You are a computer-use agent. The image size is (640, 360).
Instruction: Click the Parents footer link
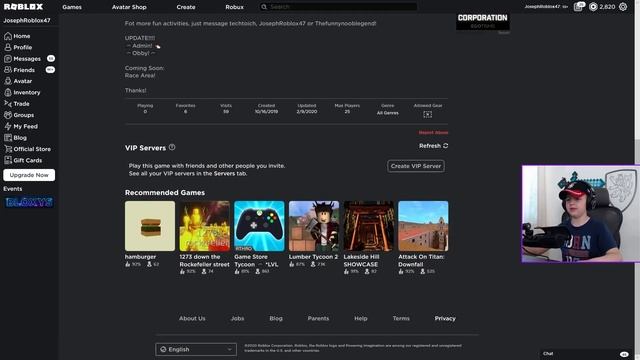pos(318,318)
